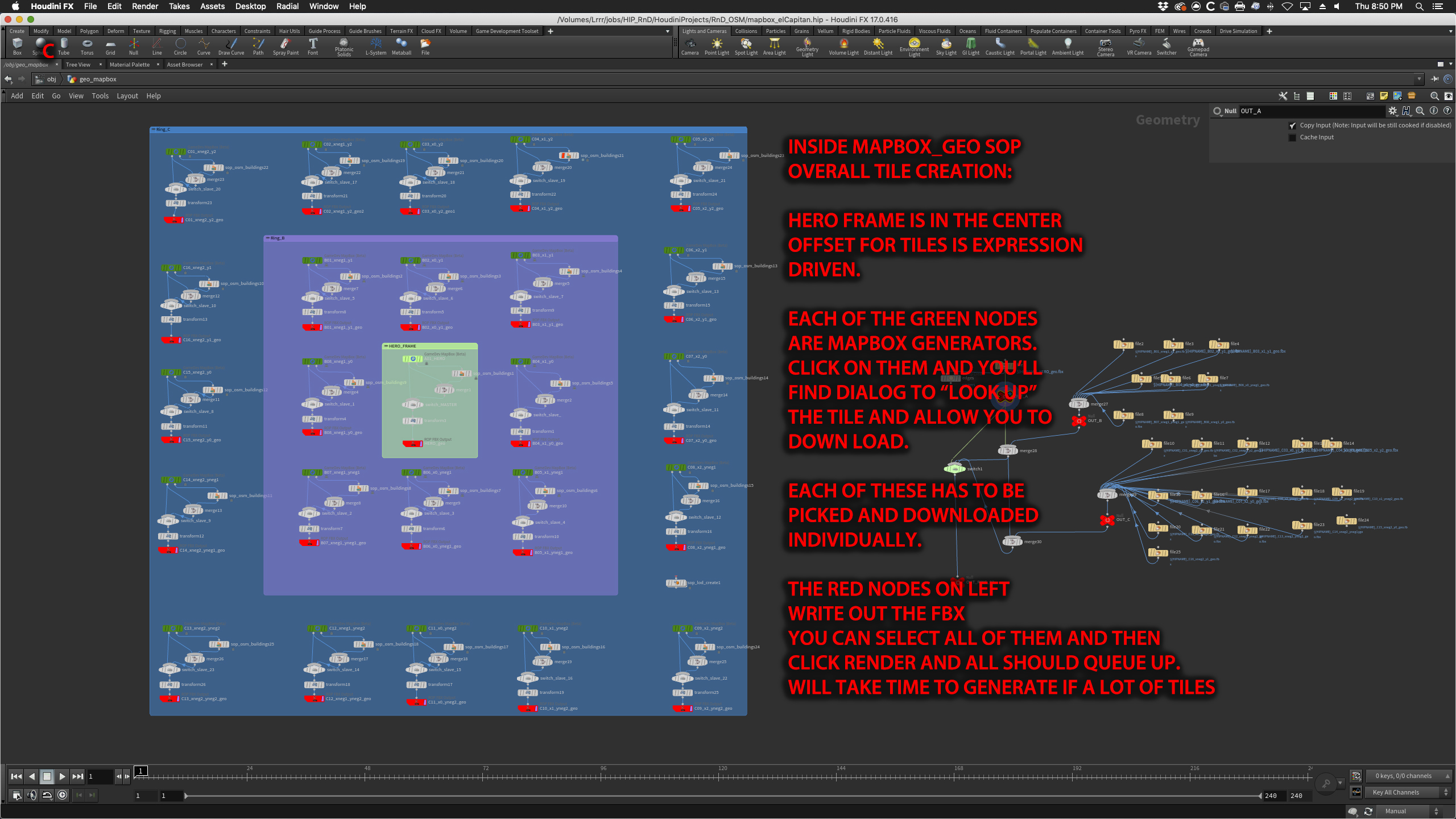Click the geo_mapbox path button
This screenshot has width=1456, height=819.
92,79
